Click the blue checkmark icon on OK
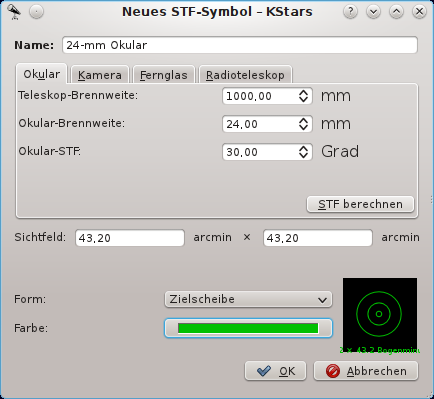This screenshot has width=434, height=399. point(264,371)
